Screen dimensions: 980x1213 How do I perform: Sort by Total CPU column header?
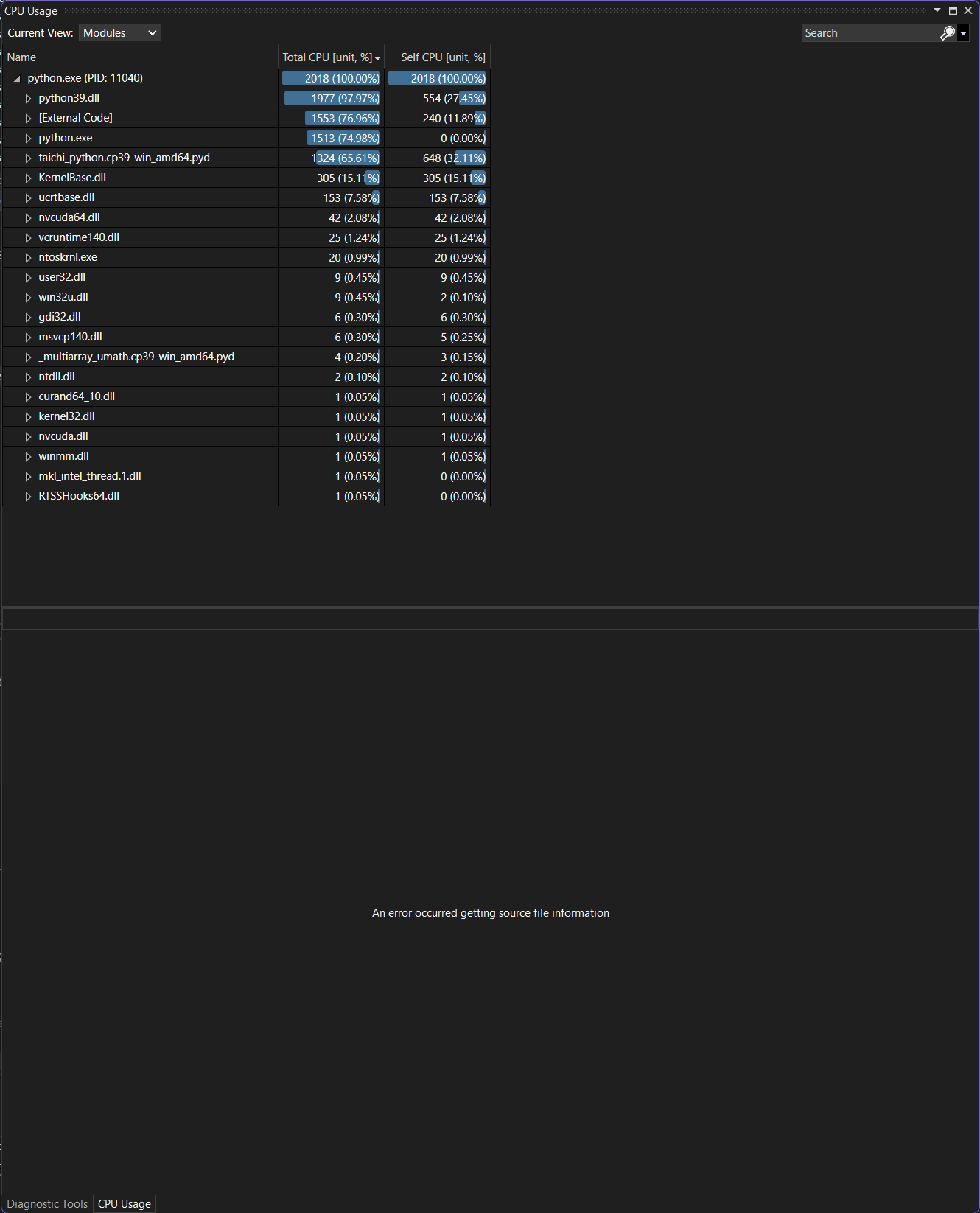click(x=332, y=57)
